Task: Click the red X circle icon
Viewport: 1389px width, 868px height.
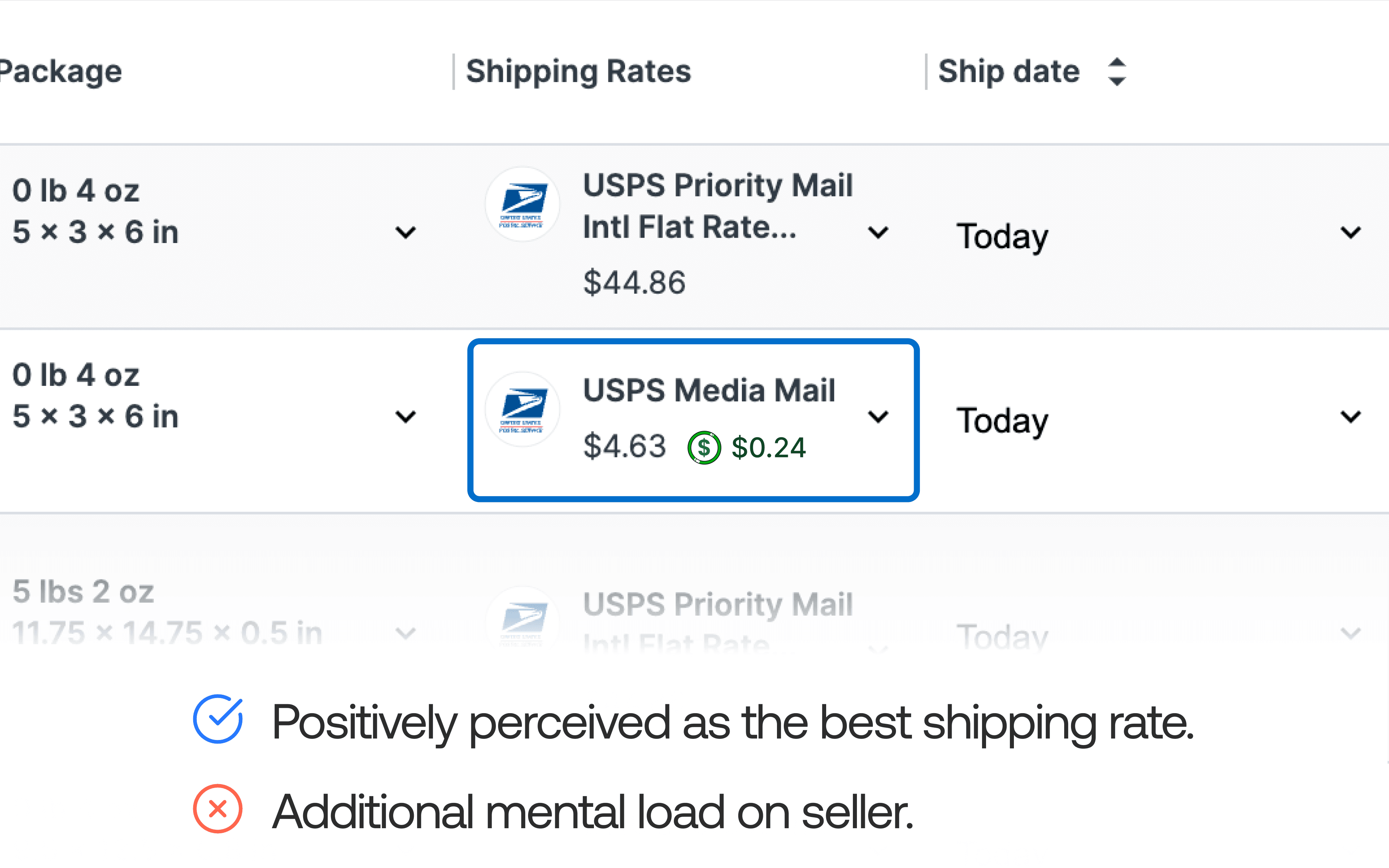Action: click(217, 808)
